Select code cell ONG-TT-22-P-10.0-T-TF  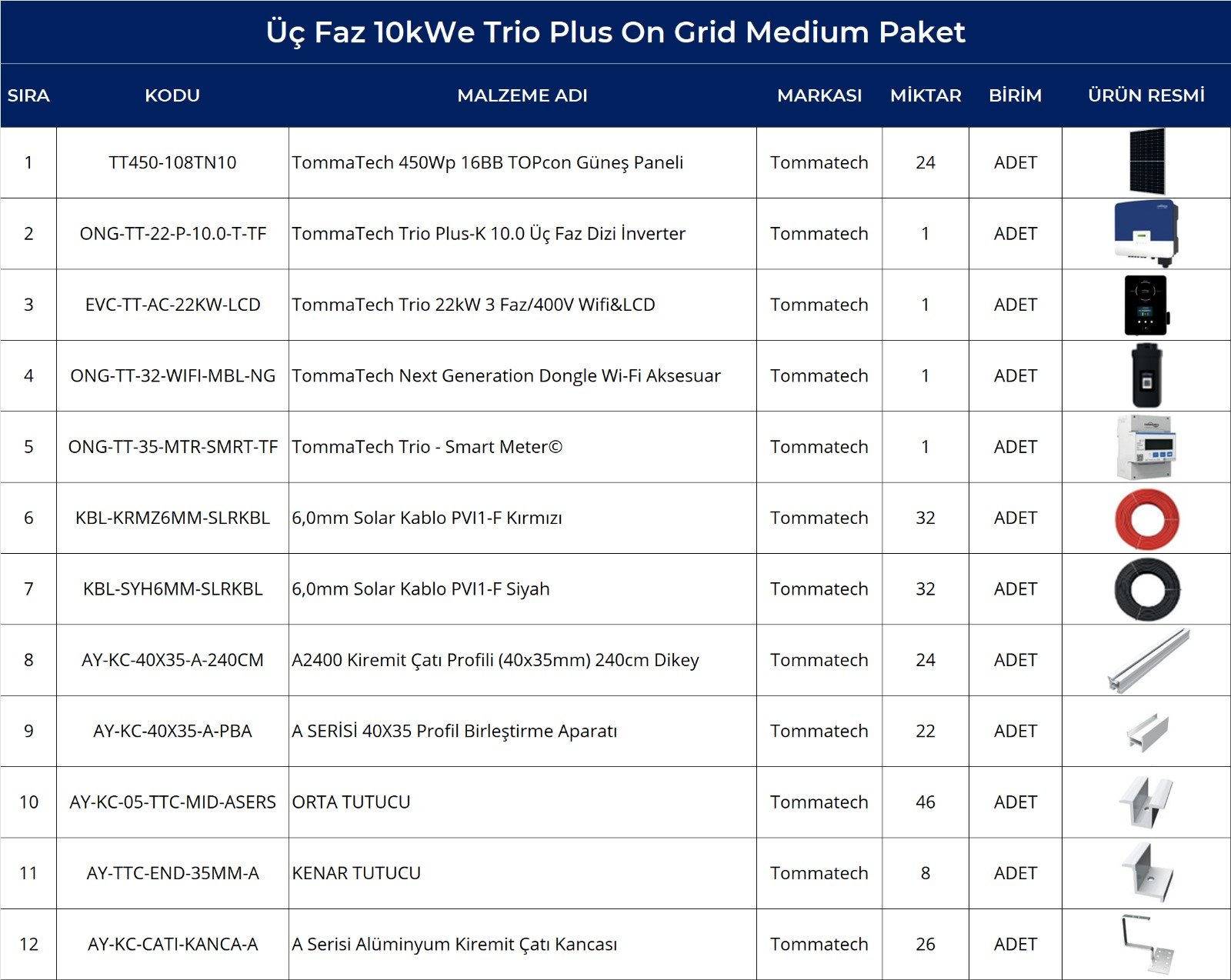(x=172, y=233)
